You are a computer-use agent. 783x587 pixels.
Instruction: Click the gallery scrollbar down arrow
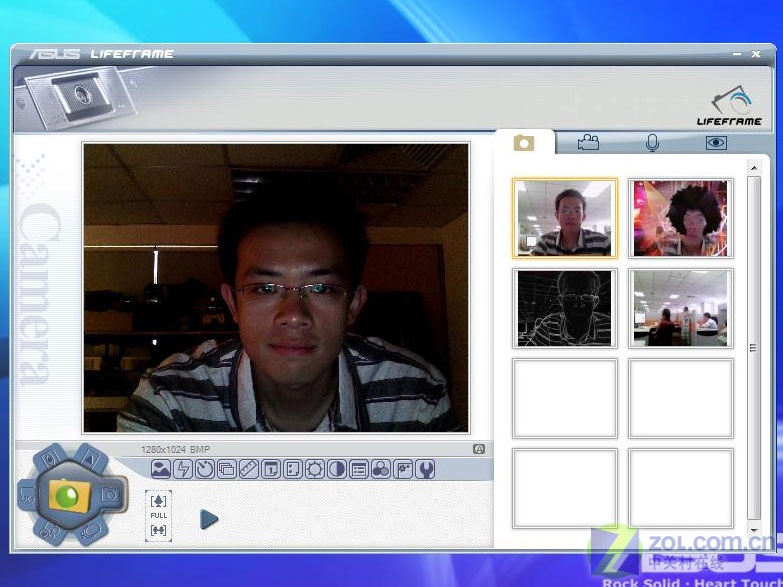point(754,530)
